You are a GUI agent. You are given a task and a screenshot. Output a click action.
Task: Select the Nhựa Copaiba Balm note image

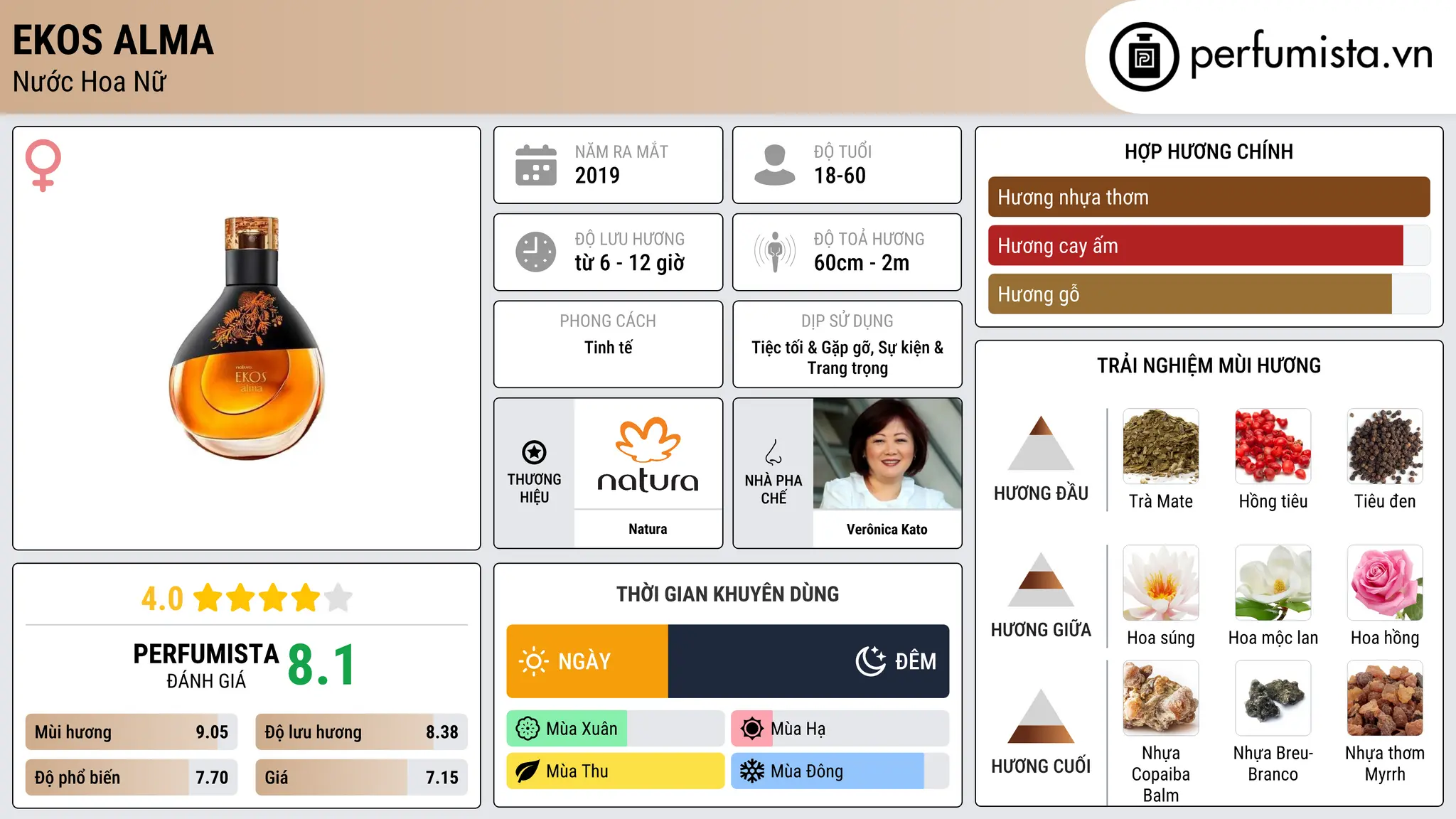1161,698
